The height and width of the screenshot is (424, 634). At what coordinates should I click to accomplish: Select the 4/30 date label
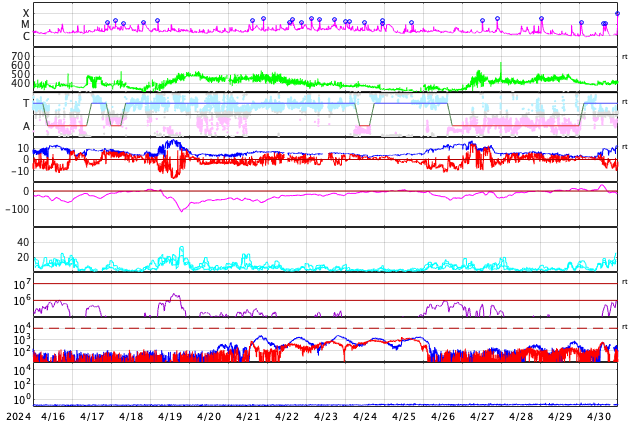pos(598,416)
